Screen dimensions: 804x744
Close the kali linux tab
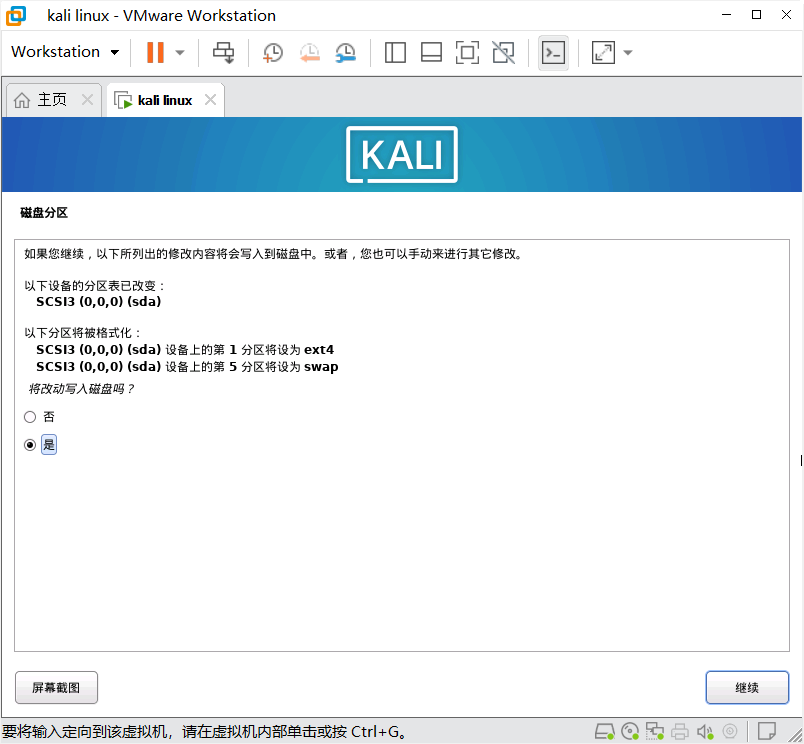(x=210, y=99)
